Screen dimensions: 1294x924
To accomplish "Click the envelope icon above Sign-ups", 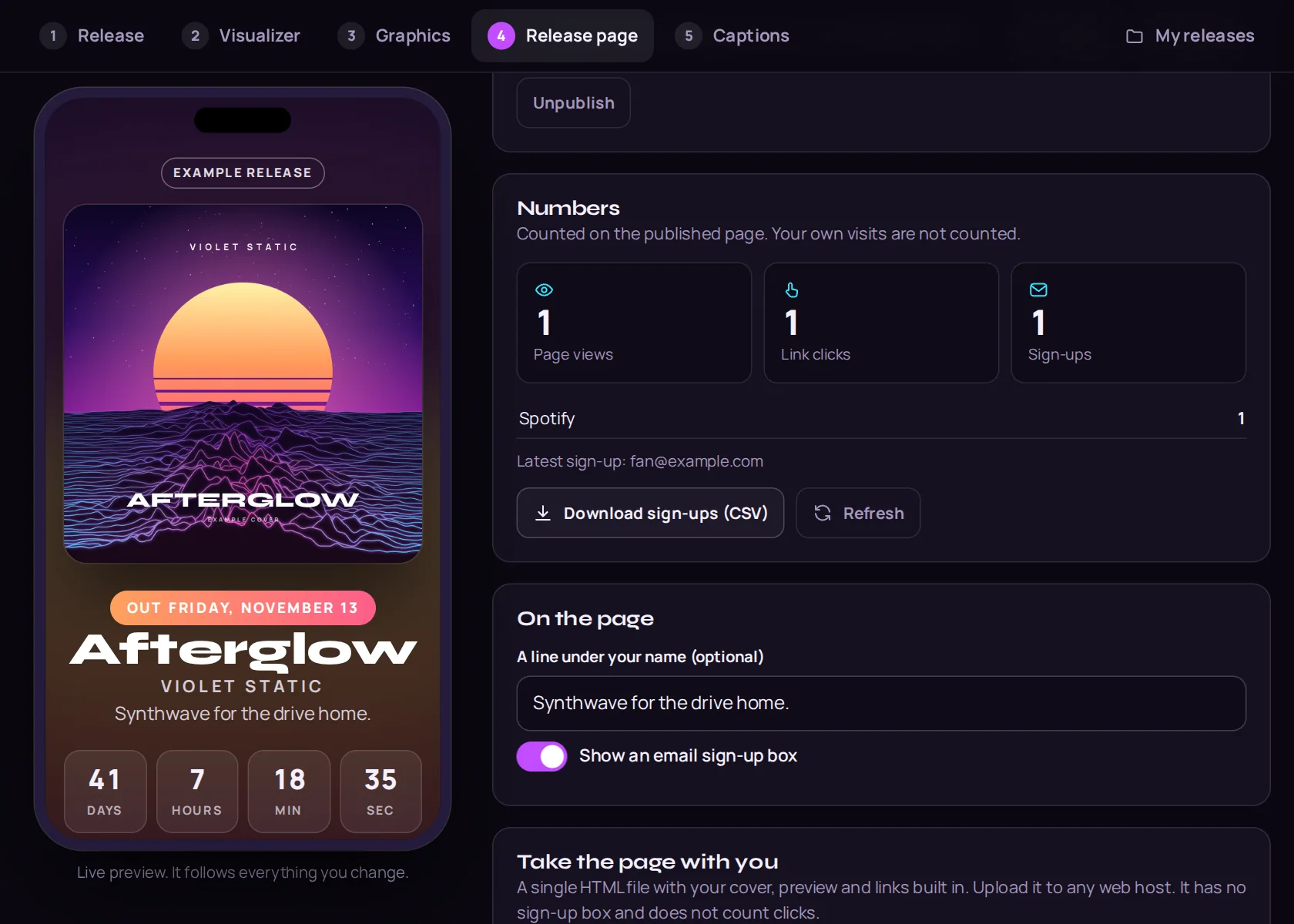I will [1038, 290].
